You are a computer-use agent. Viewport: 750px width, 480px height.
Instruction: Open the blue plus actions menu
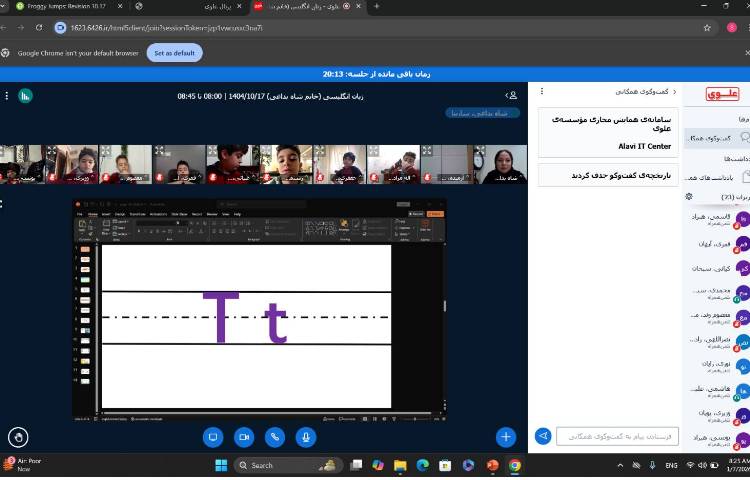pyautogui.click(x=506, y=437)
